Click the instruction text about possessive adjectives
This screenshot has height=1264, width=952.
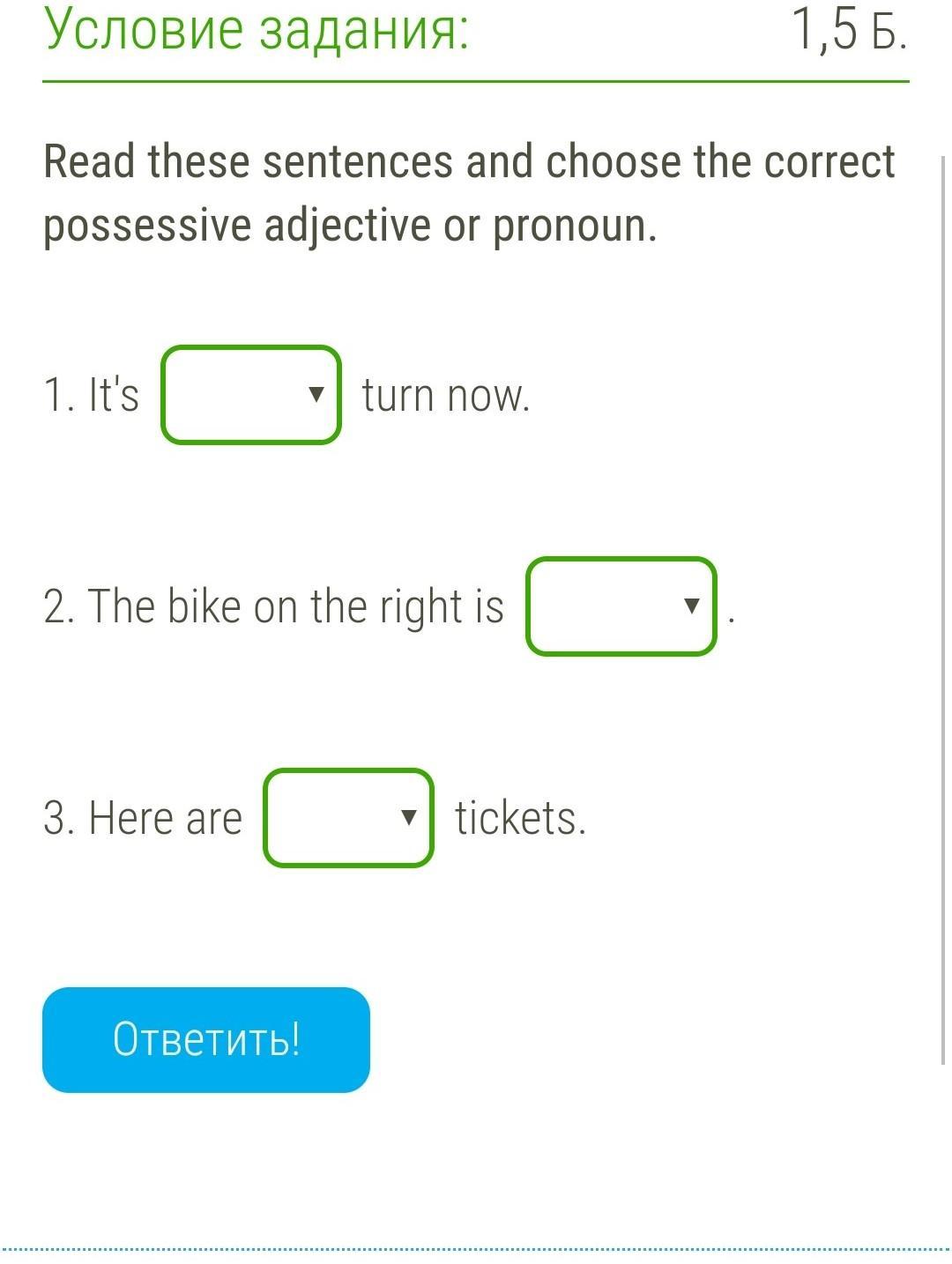tap(470, 194)
